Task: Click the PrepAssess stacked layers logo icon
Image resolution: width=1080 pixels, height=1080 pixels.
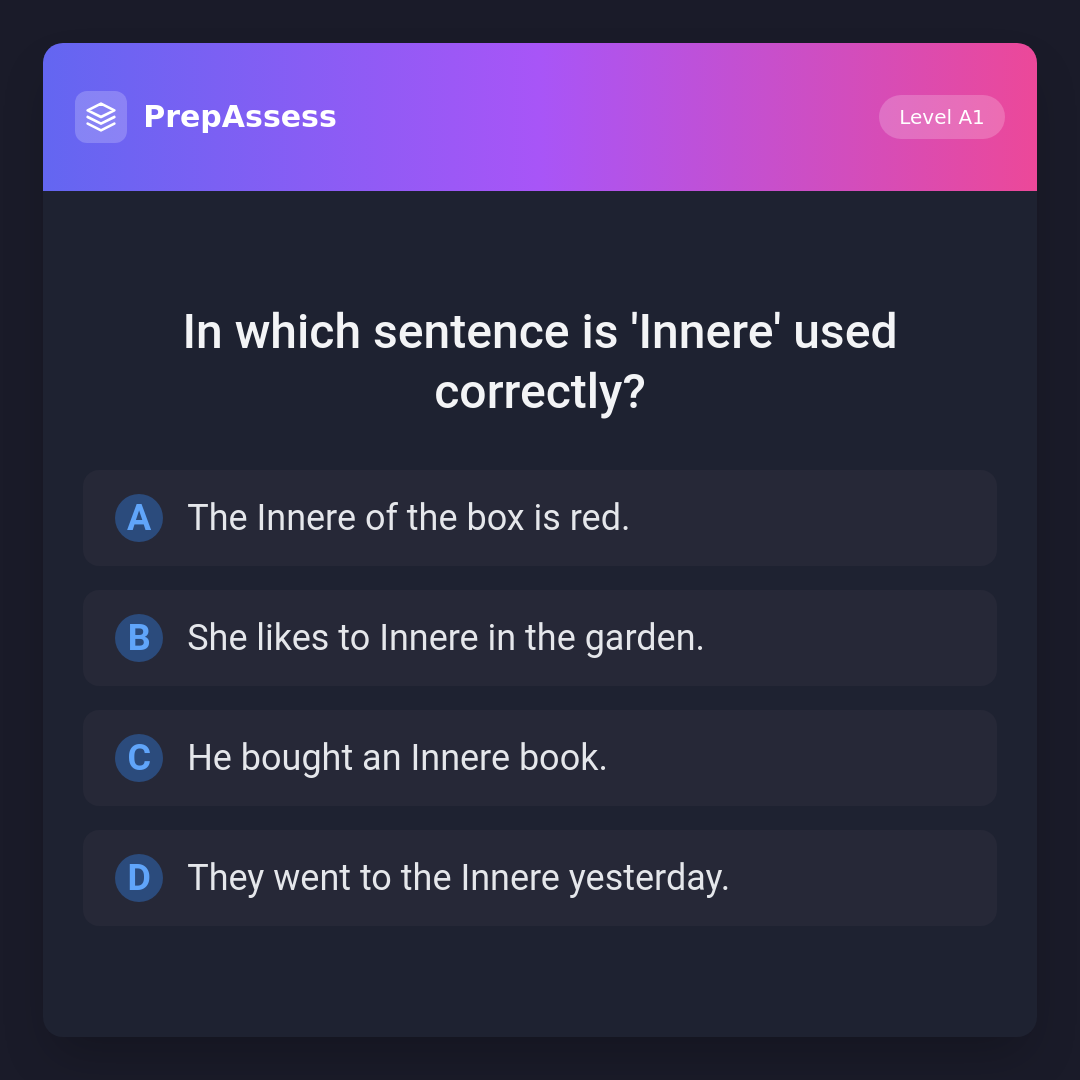Action: [101, 117]
